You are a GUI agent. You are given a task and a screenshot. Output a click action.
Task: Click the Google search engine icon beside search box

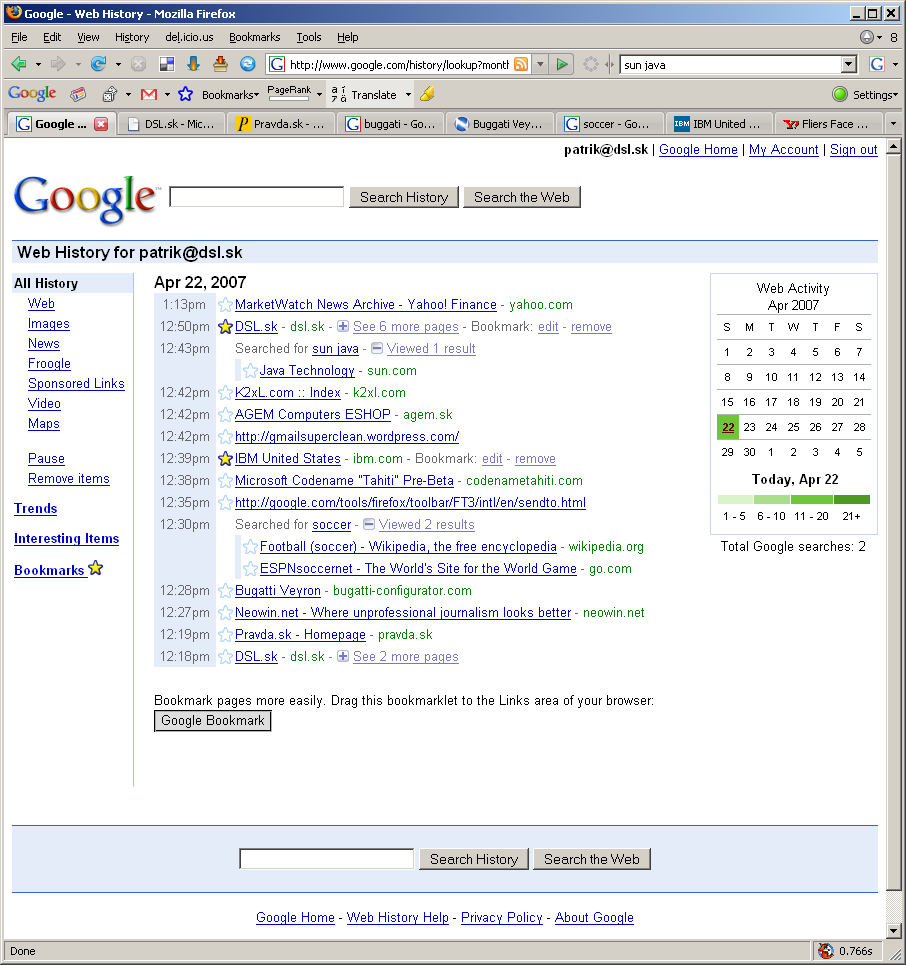click(x=876, y=64)
